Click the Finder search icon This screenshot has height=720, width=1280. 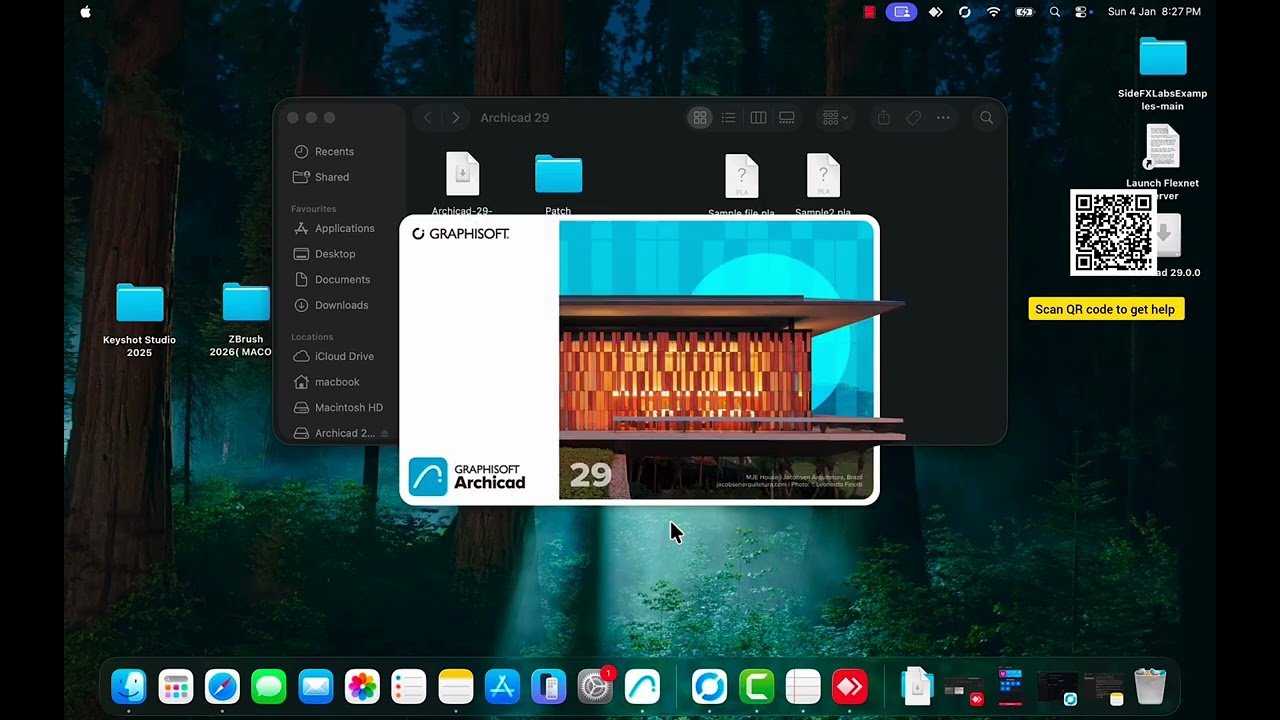pos(986,118)
